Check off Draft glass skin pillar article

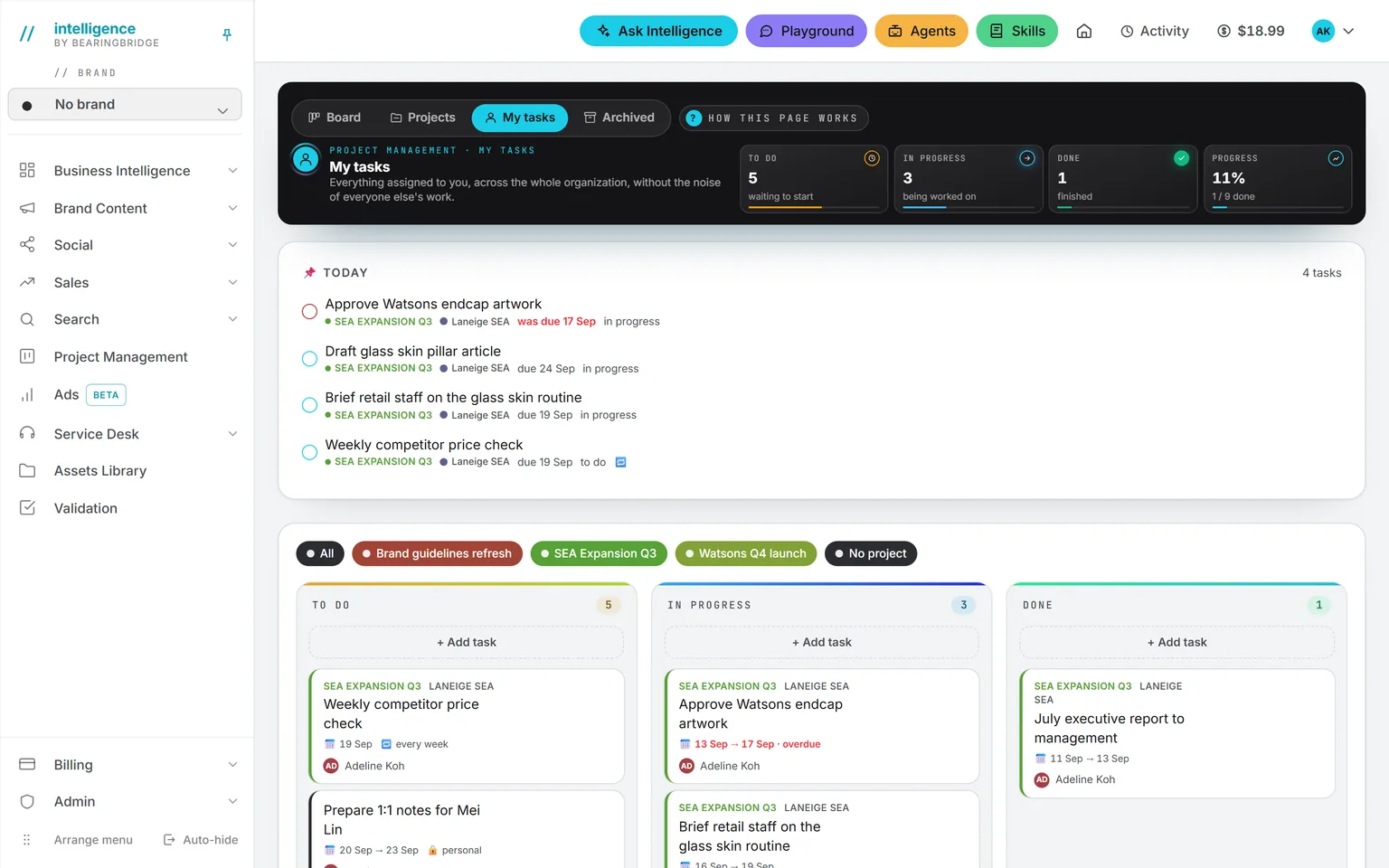[309, 359]
